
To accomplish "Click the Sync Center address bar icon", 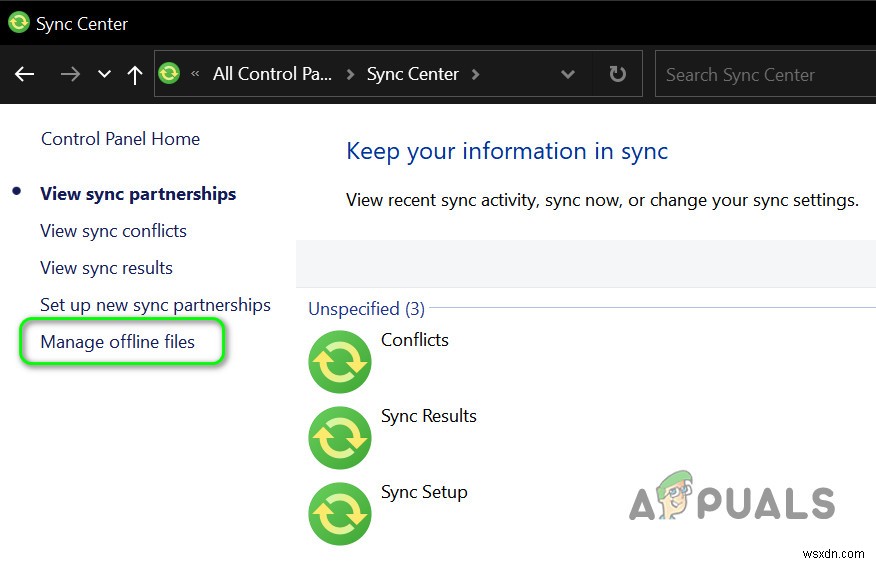I will 169,73.
